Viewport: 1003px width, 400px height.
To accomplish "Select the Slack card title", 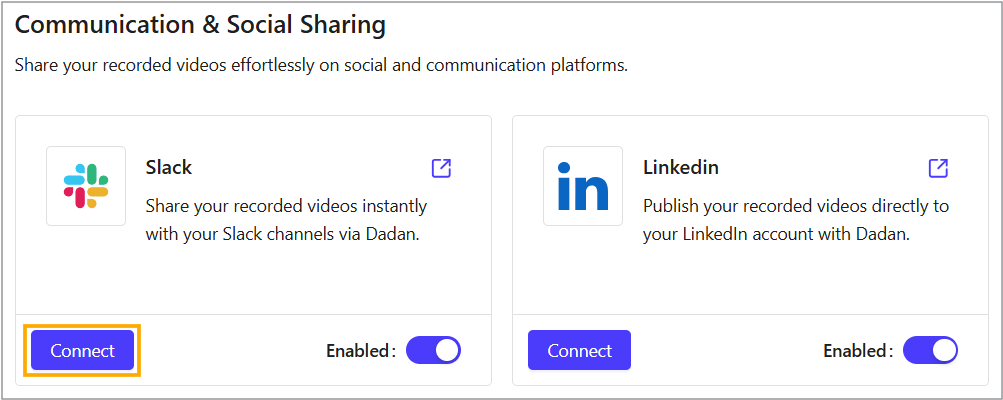I will [x=168, y=166].
